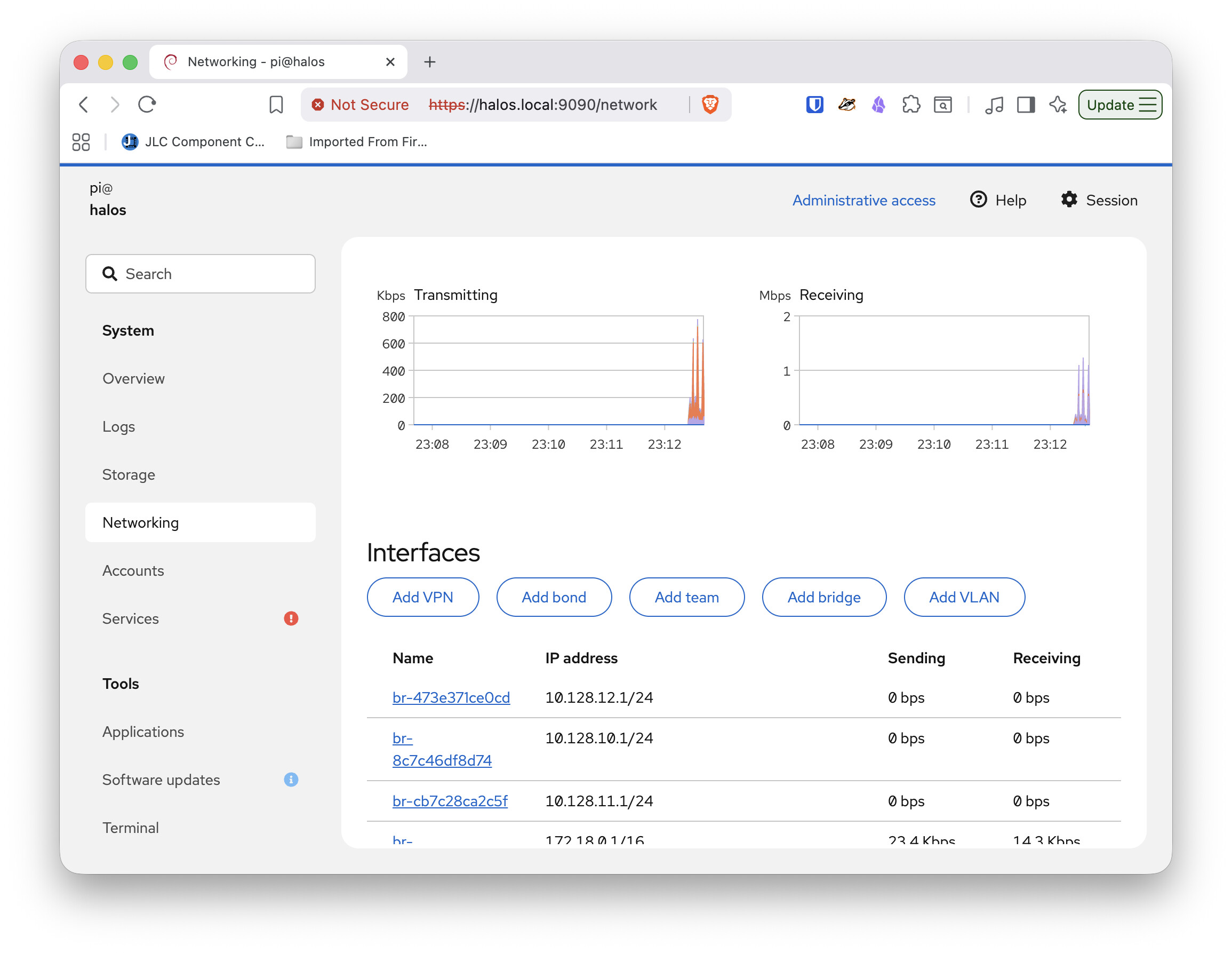Image resolution: width=1232 pixels, height=953 pixels.
Task: Click the Brave Shields lion icon
Action: [710, 105]
